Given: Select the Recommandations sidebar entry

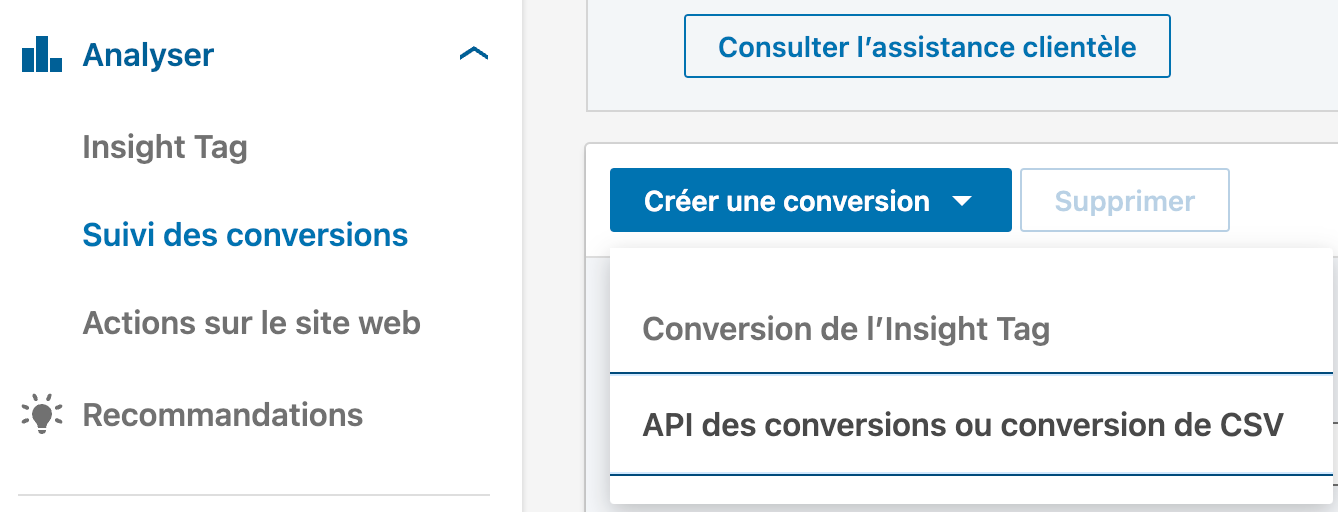Looking at the screenshot, I should (x=222, y=414).
